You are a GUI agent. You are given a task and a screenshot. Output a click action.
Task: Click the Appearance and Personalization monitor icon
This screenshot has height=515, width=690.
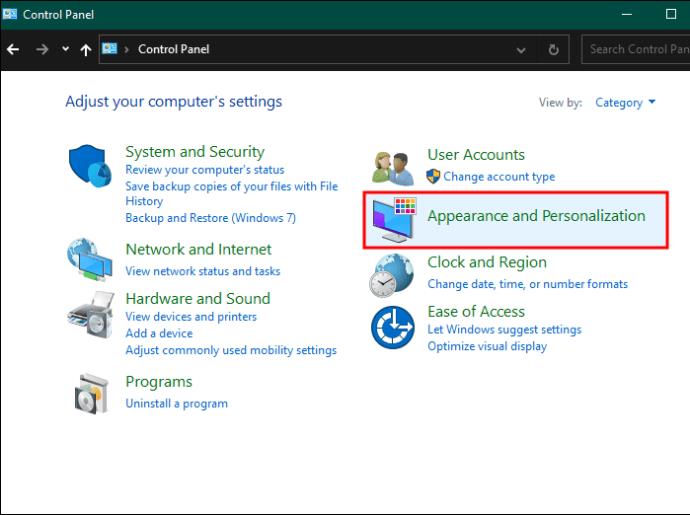[x=394, y=220]
